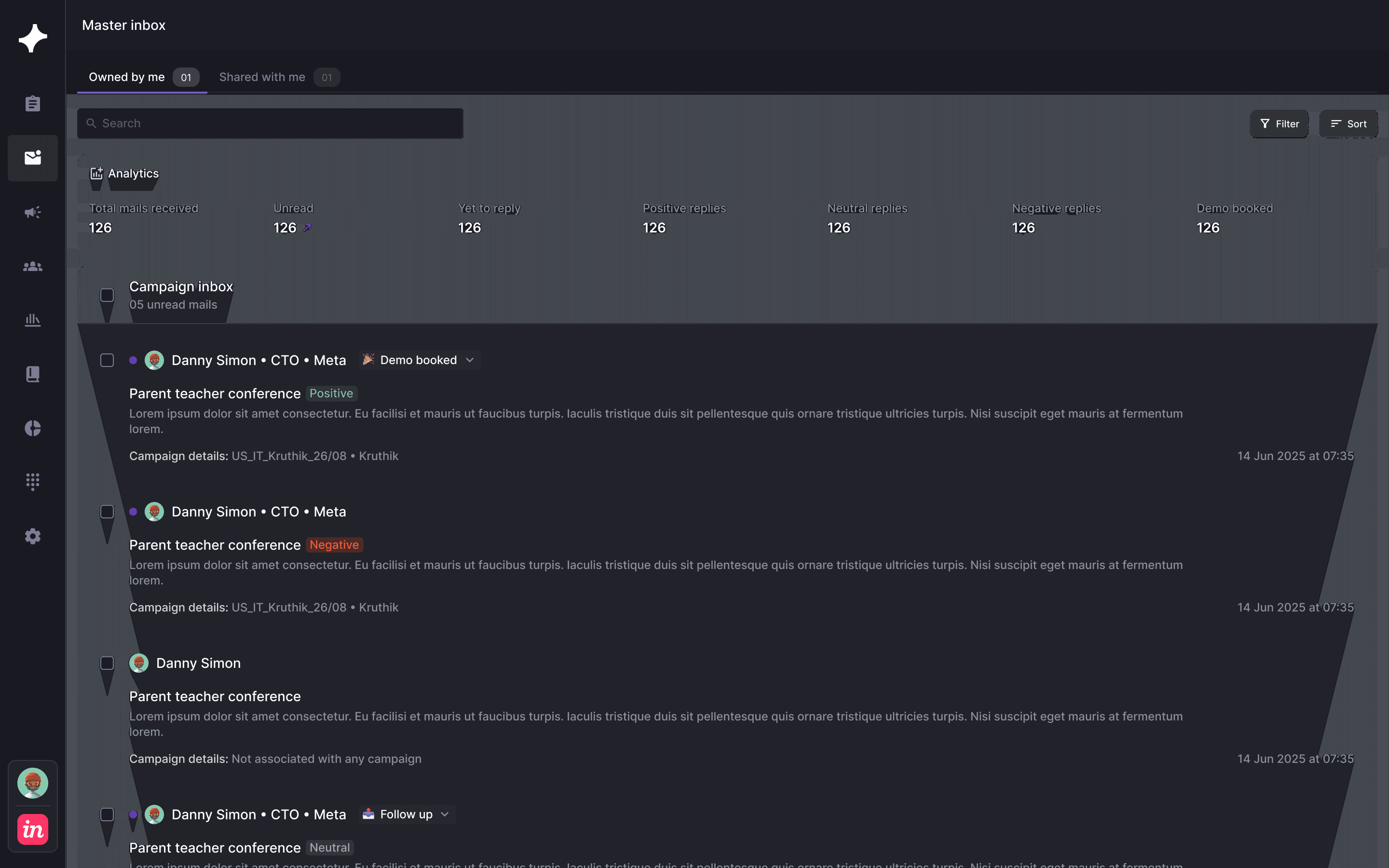Click the Analytics chart icon
The image size is (1389, 868).
[x=96, y=174]
